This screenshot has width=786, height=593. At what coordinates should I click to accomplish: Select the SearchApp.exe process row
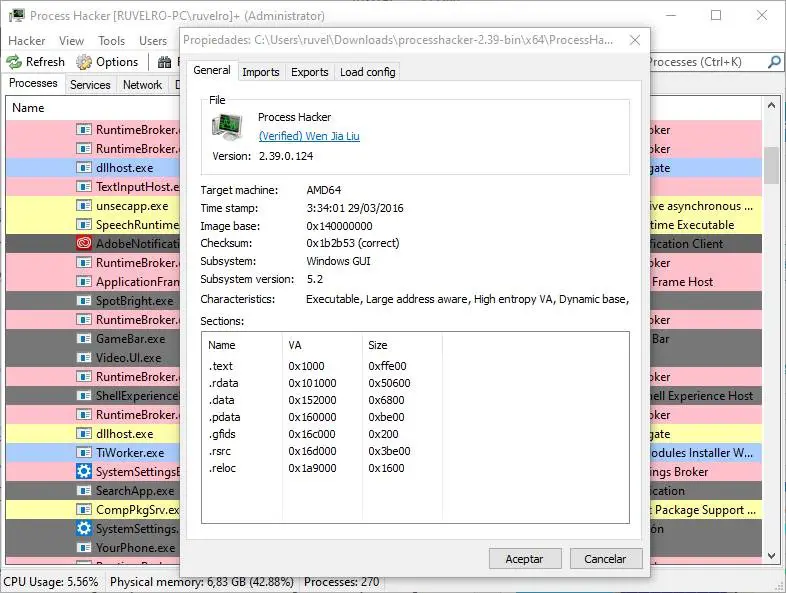coord(93,491)
